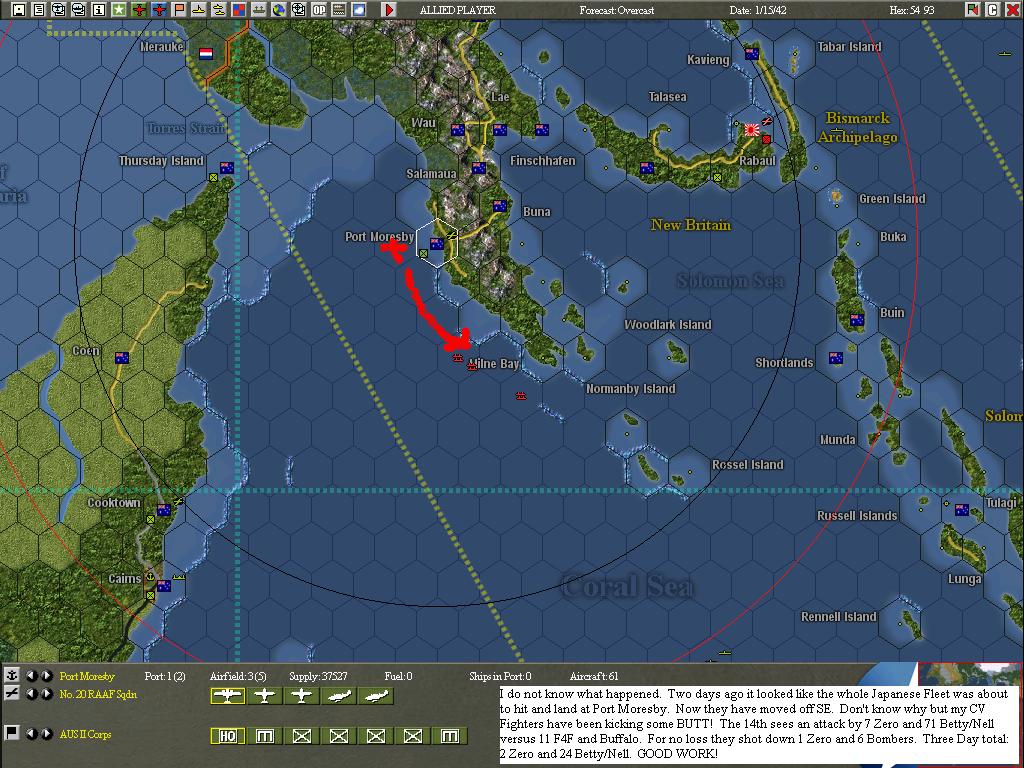Click the crosshair target toolbar icon

coord(298,10)
